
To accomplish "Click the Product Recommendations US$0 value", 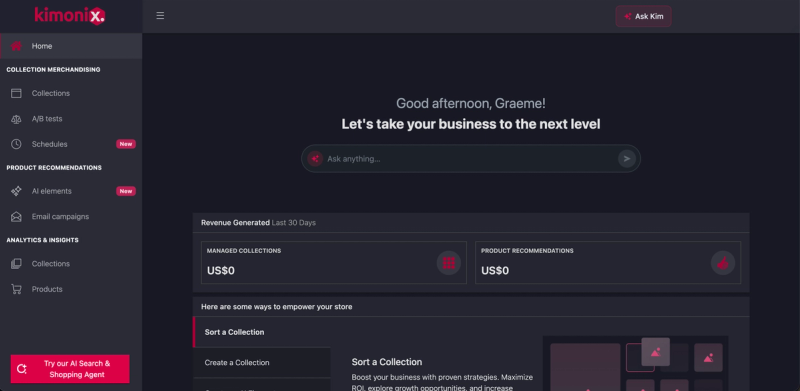I will pyautogui.click(x=495, y=271).
